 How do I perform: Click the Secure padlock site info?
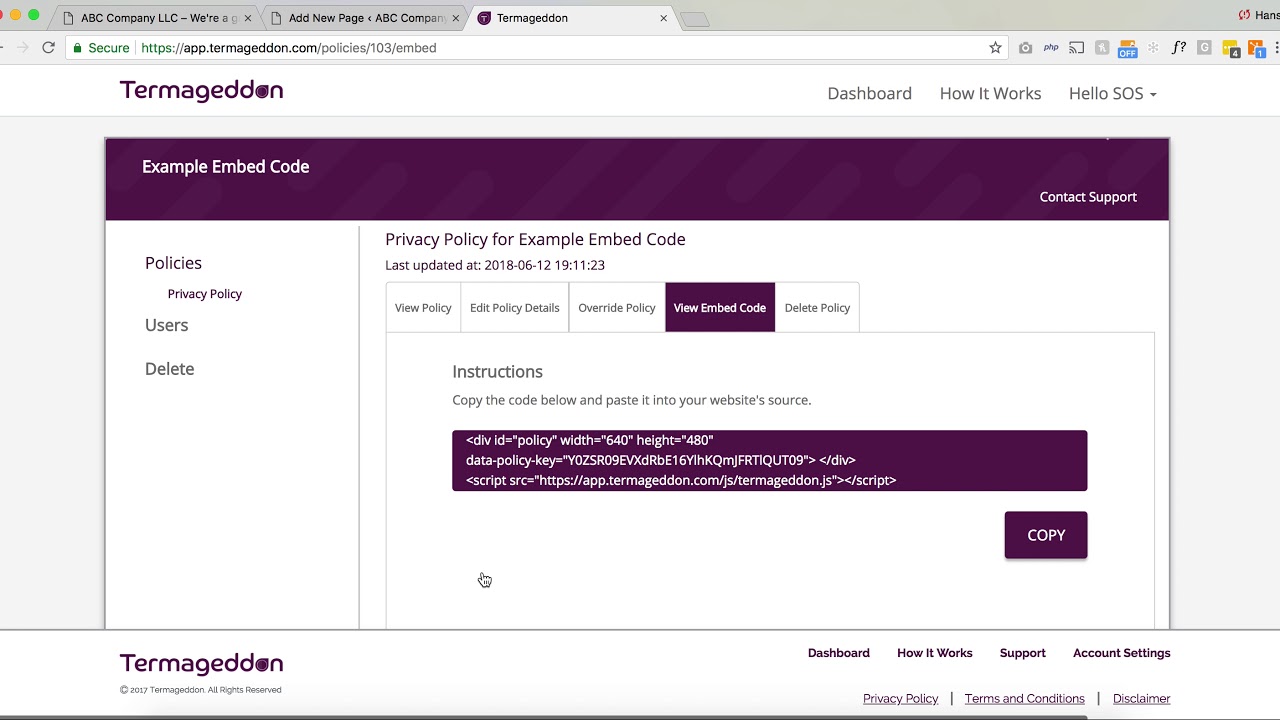click(x=101, y=47)
